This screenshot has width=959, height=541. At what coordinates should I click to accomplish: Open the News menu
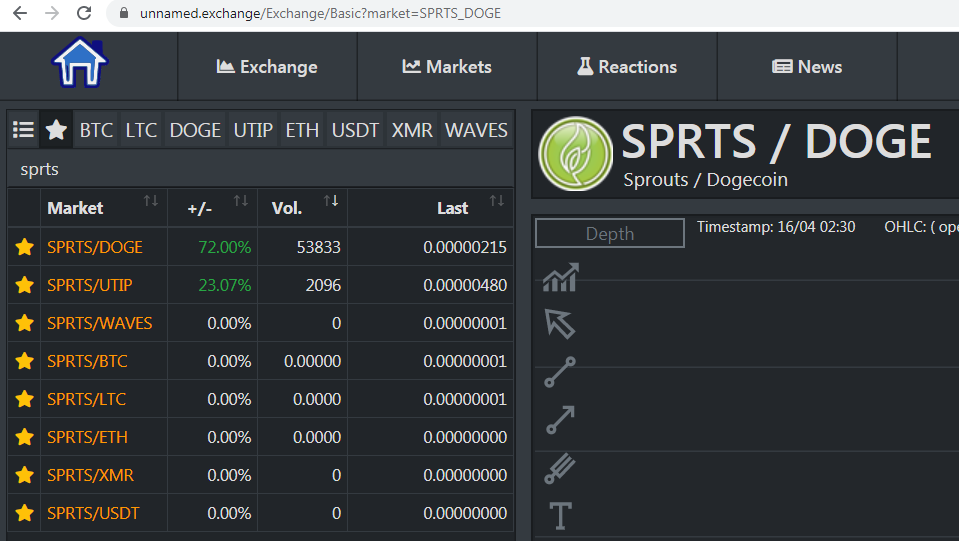point(807,67)
